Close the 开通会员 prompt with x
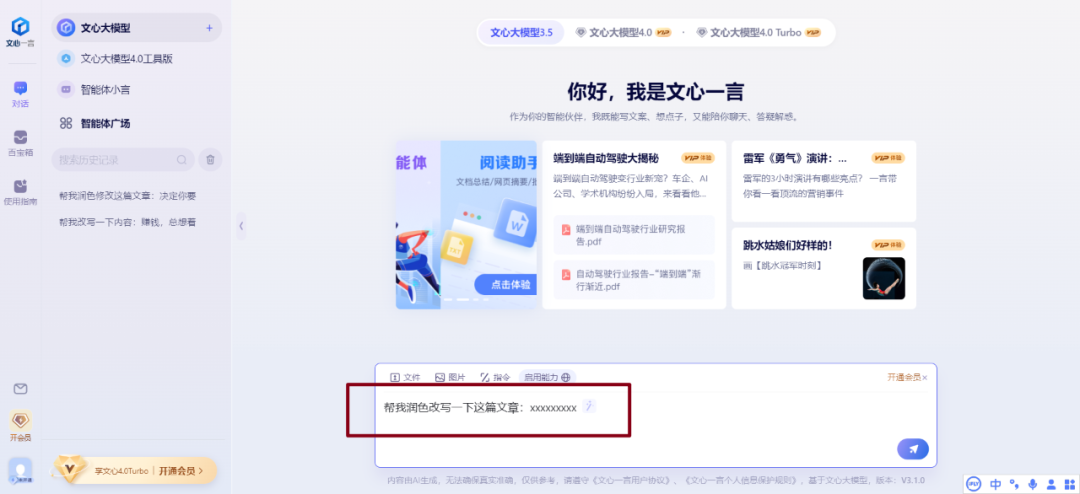This screenshot has height=494, width=1080. point(925,378)
